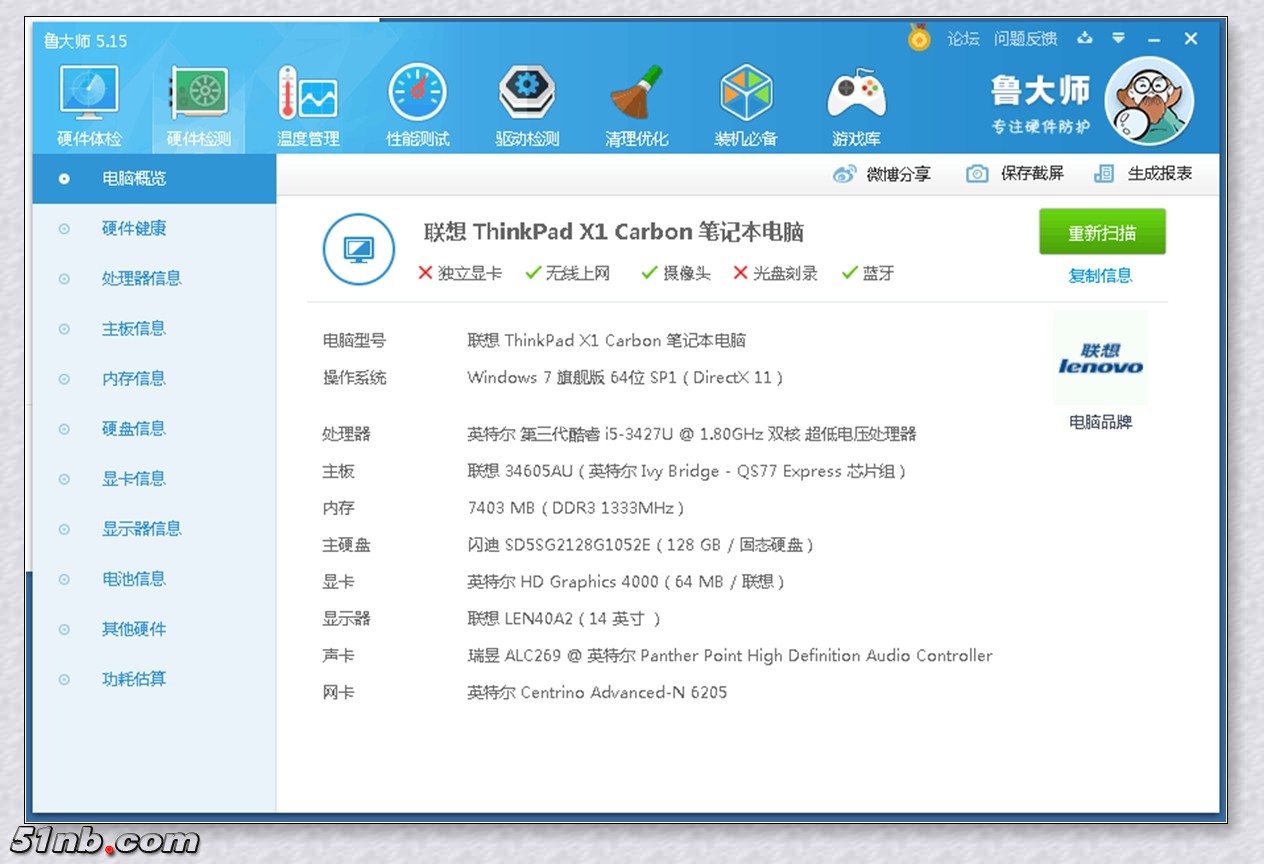This screenshot has width=1264, height=864.
Task: Open the 论坛 forum link
Action: point(963,39)
